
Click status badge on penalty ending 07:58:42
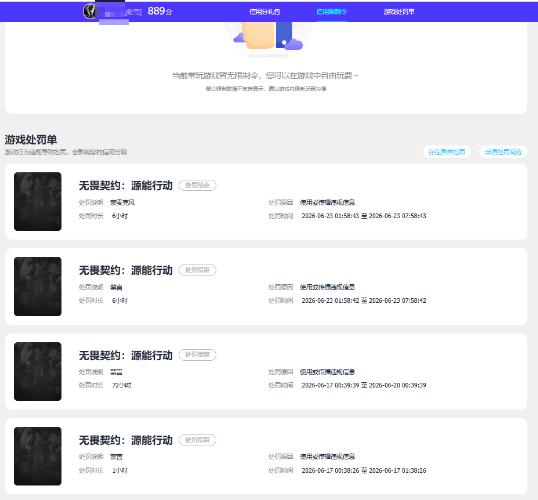tap(197, 270)
